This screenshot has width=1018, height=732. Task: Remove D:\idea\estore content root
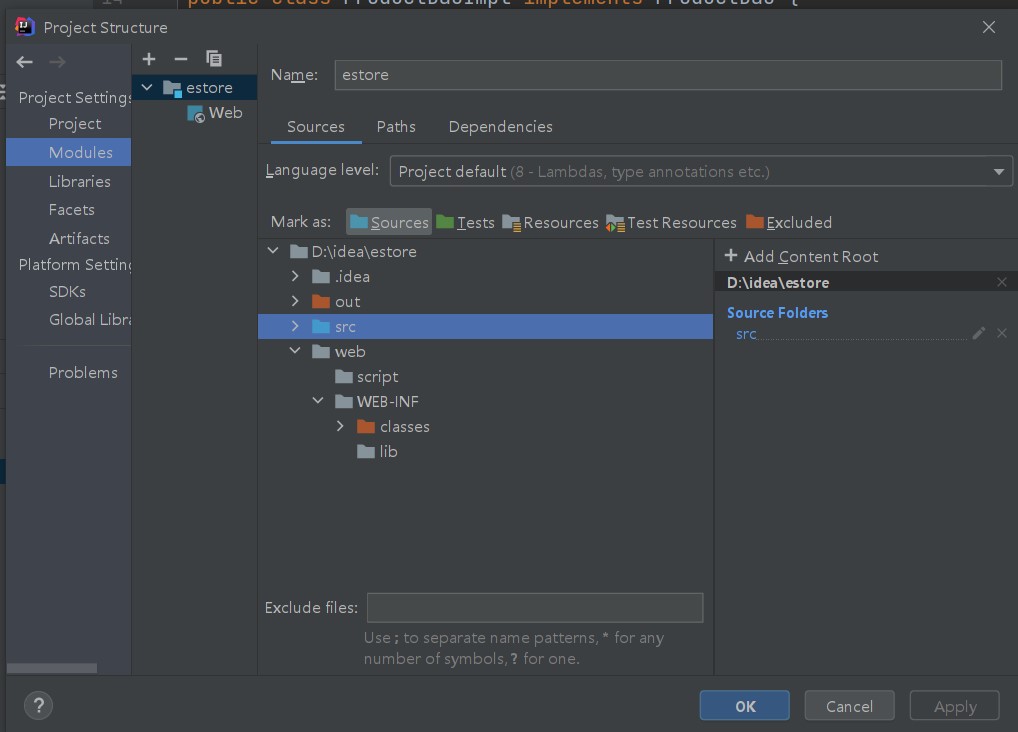click(1002, 282)
